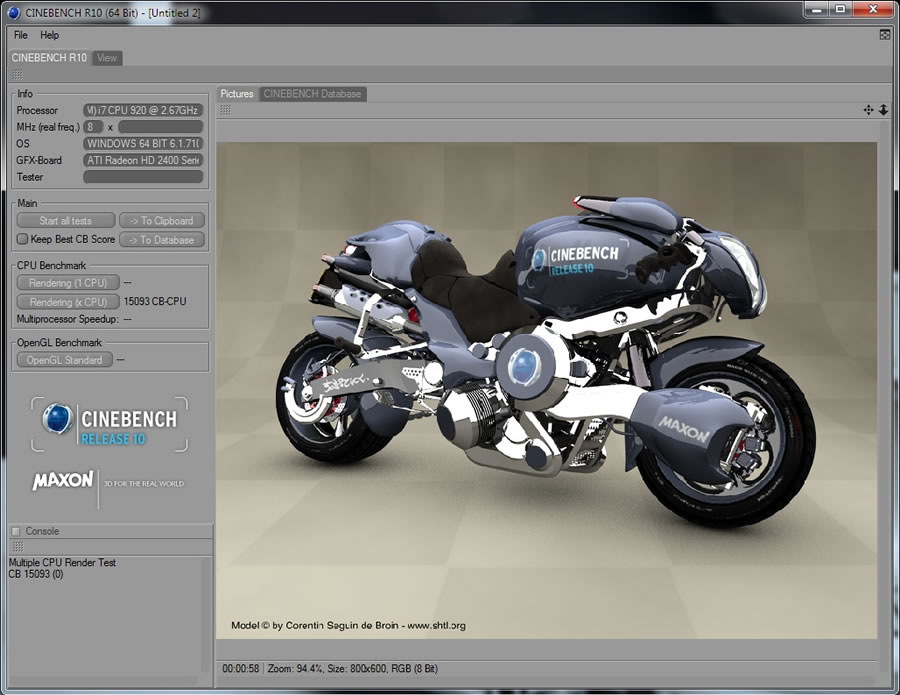
Task: Click the layout icon at menu bar right
Action: tap(885, 35)
